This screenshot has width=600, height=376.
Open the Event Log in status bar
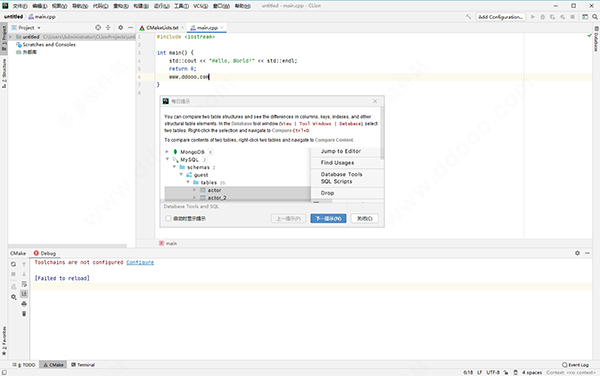(575, 365)
